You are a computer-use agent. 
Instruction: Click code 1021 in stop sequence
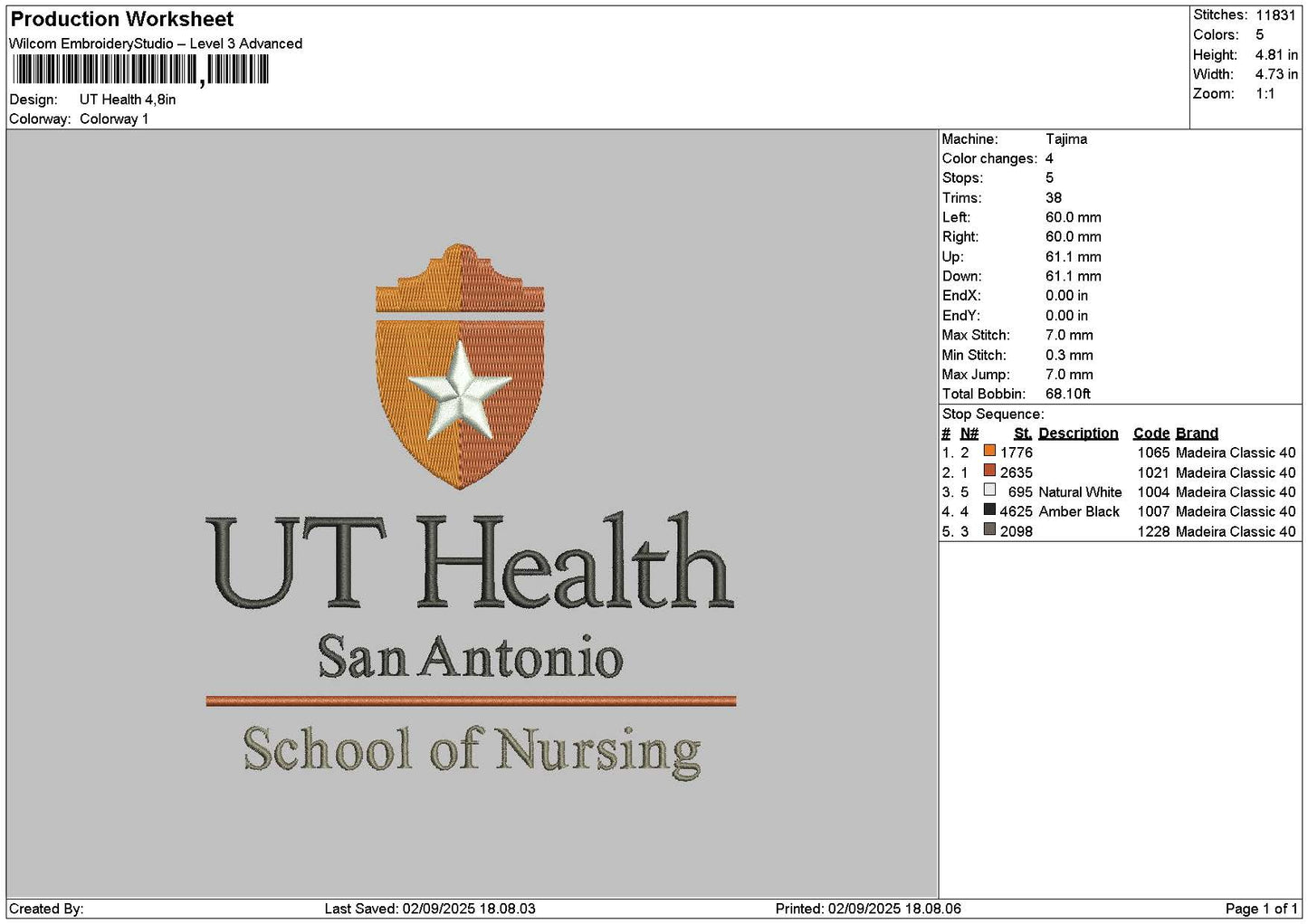point(1153,472)
